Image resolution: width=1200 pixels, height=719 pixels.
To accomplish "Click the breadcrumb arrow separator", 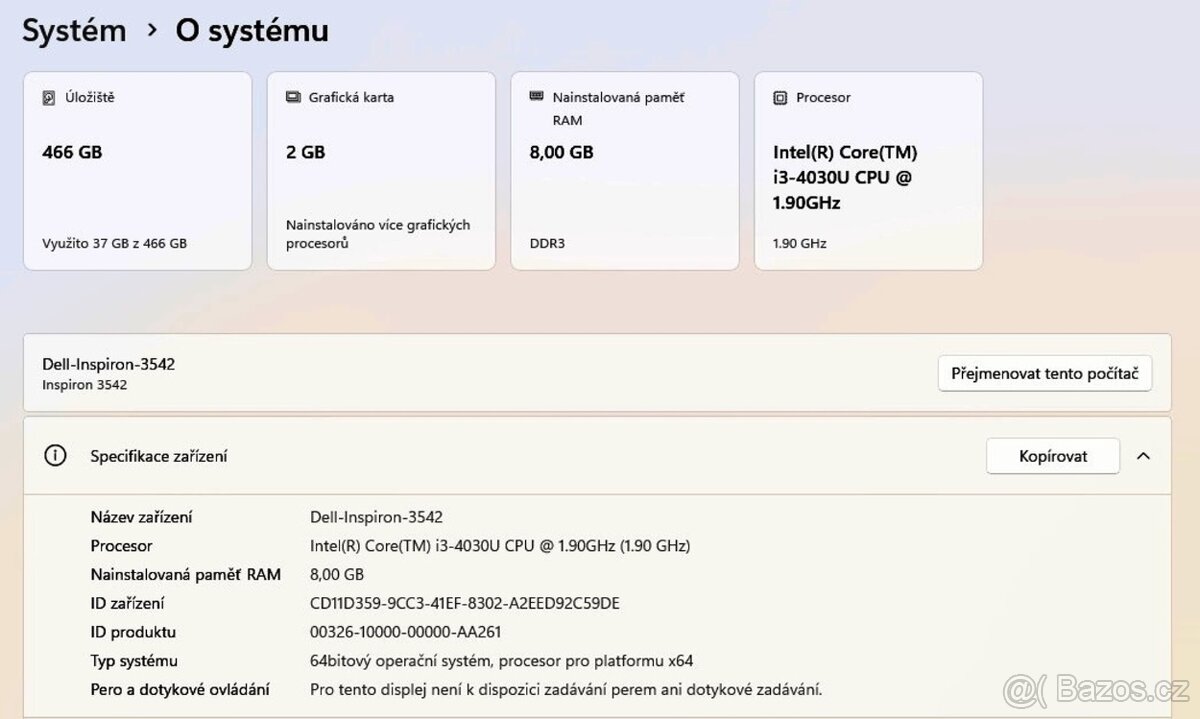I will (x=152, y=31).
